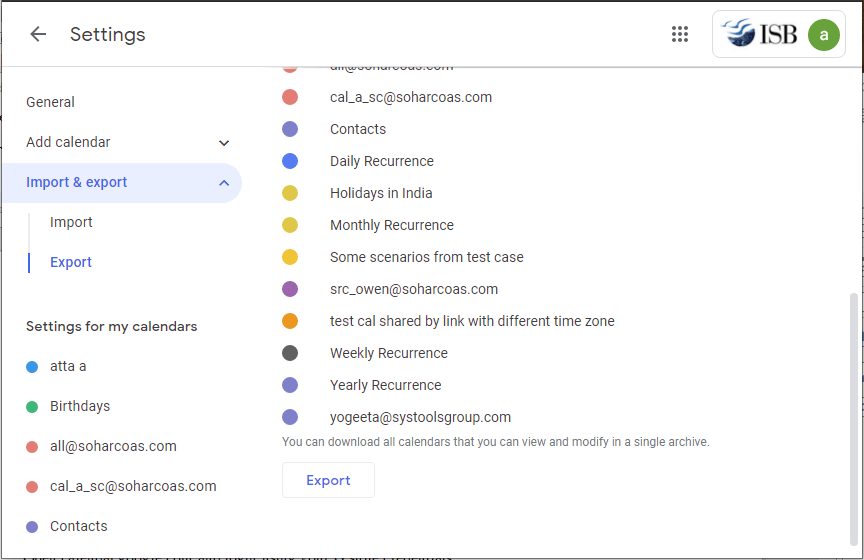
Task: Go back using the Settings back arrow
Action: point(38,34)
